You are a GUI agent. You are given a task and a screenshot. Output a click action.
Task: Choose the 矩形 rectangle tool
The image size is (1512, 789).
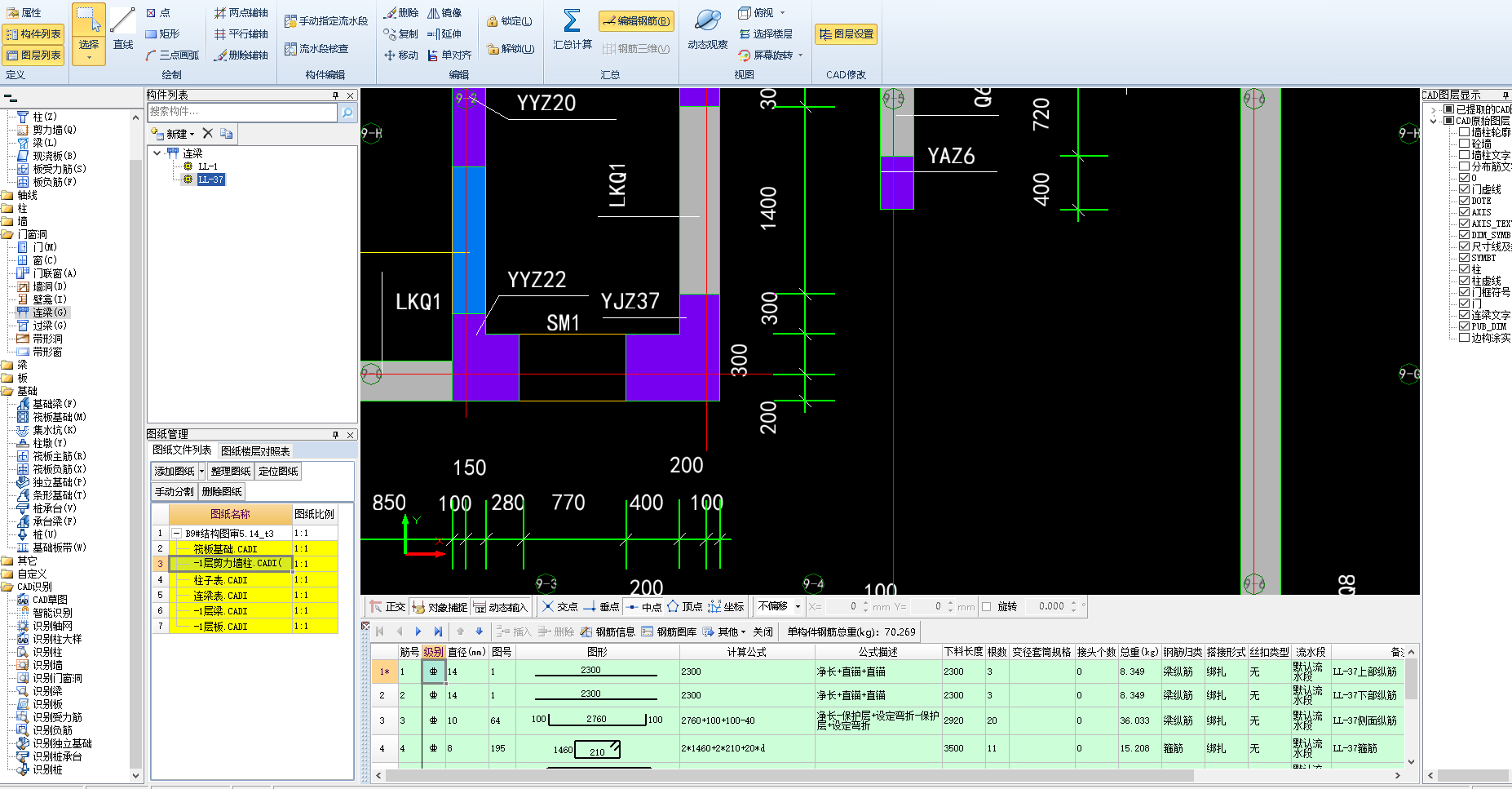pyautogui.click(x=162, y=34)
